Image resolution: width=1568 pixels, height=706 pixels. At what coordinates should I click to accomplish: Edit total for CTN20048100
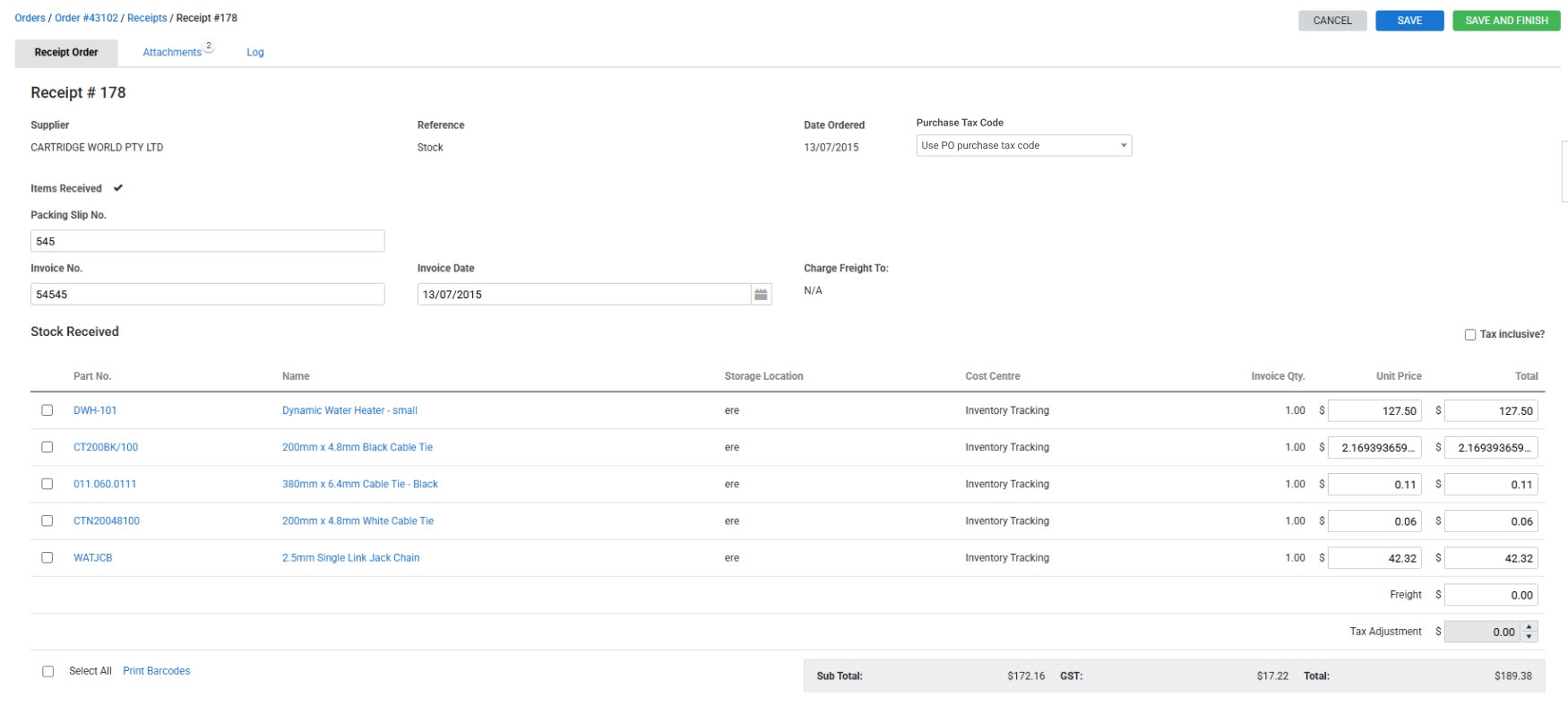tap(1491, 521)
